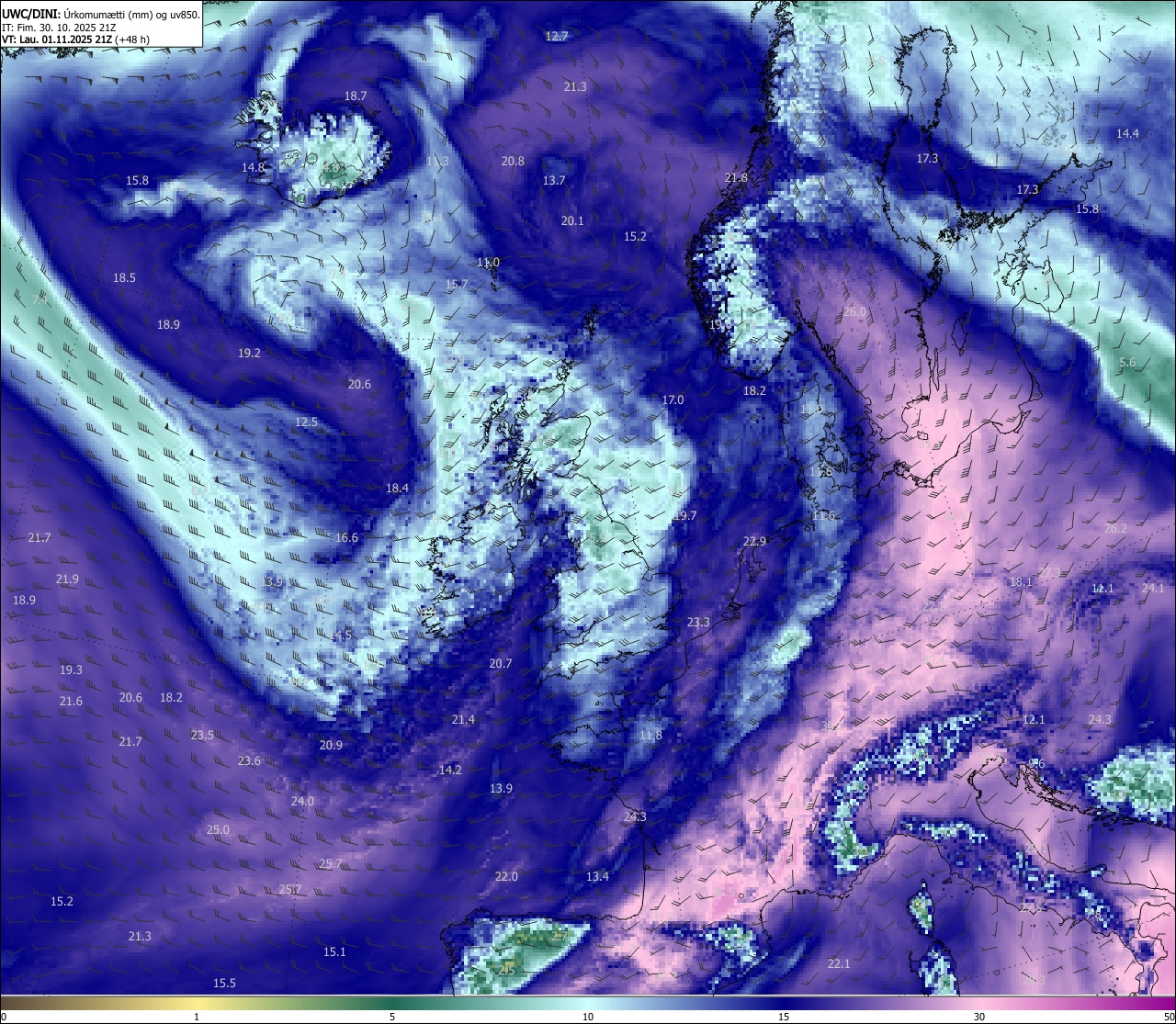Click the 22.1 value in the Mediterranean
This screenshot has height=1024, width=1176.
point(839,963)
